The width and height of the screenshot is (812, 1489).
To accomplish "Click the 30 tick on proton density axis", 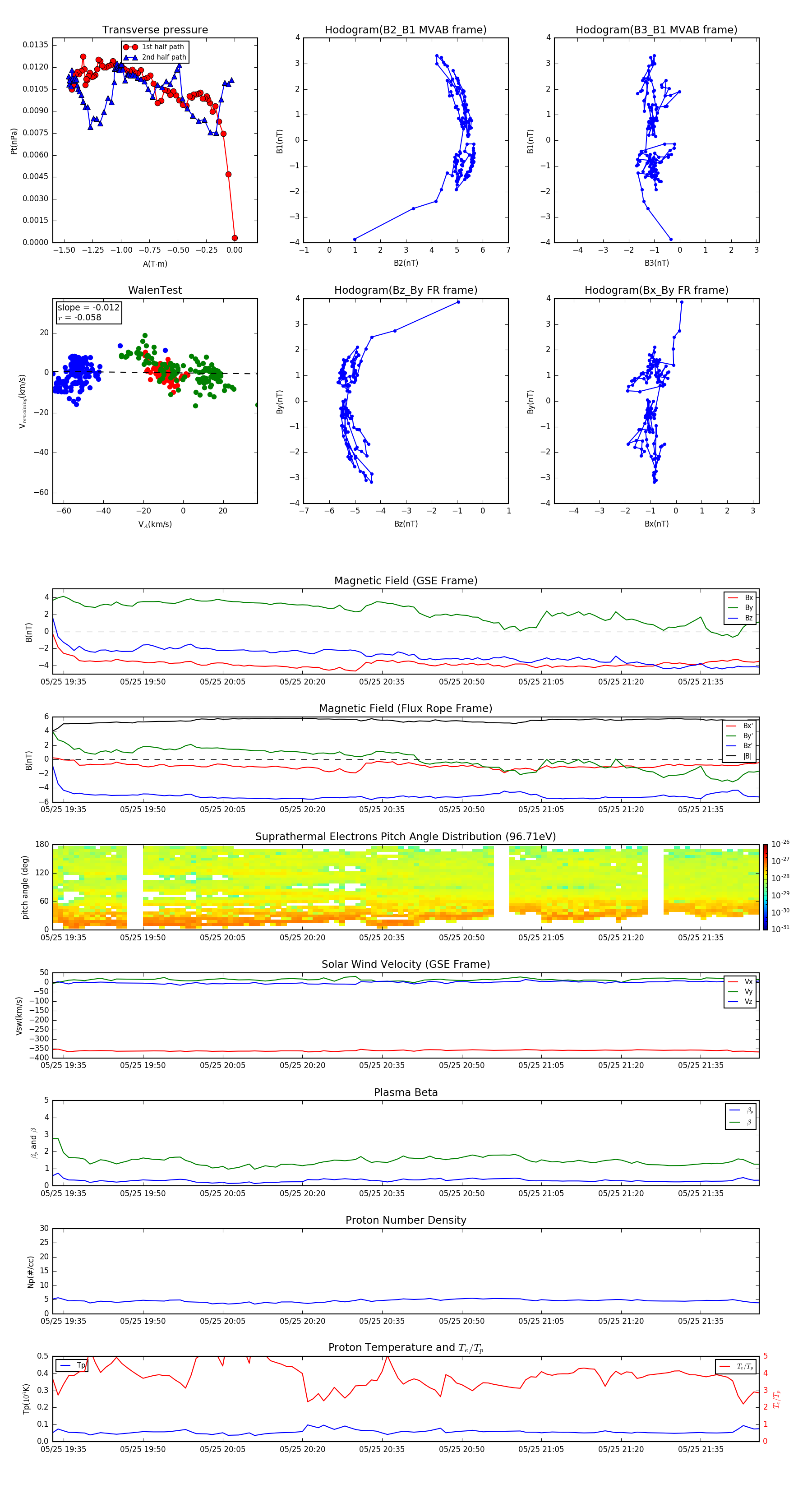I will click(45, 1228).
